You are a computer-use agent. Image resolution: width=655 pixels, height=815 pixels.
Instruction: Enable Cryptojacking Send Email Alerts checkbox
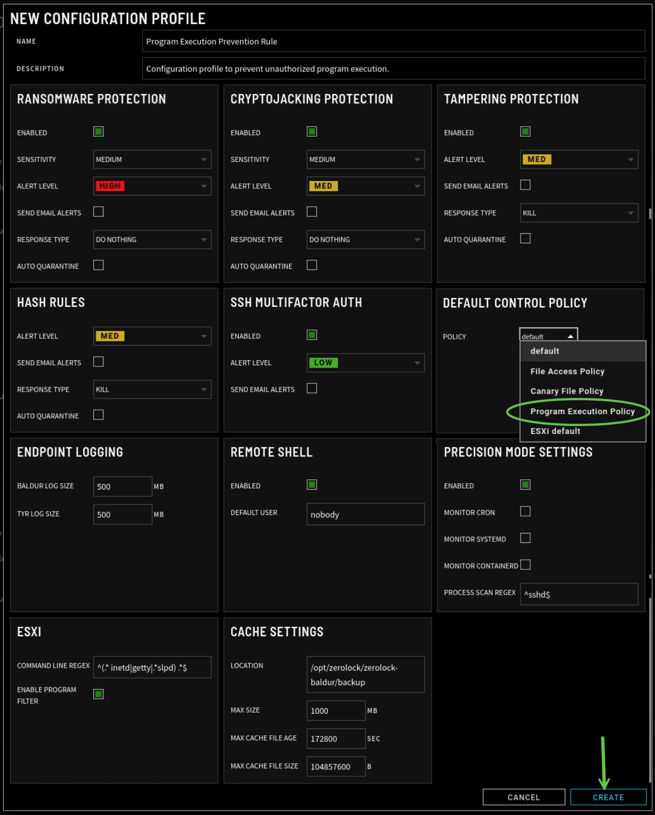coord(312,212)
